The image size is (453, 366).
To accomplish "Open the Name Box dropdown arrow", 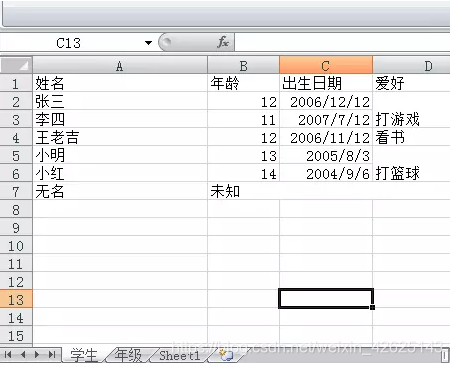I will click(148, 43).
